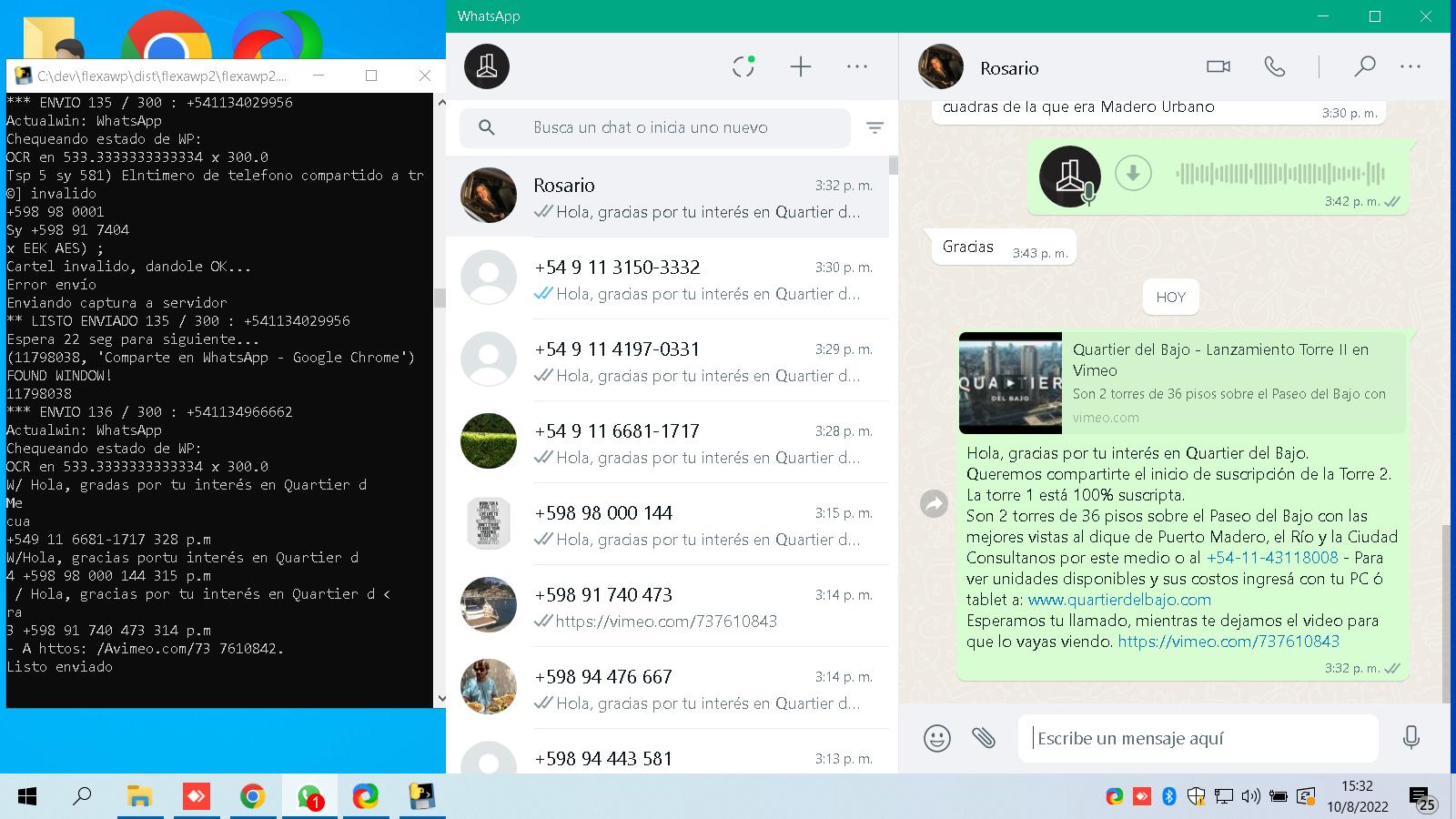Image resolution: width=1456 pixels, height=819 pixels.
Task: Click avatar of +598 94 476 667 chat
Action: coord(489,687)
